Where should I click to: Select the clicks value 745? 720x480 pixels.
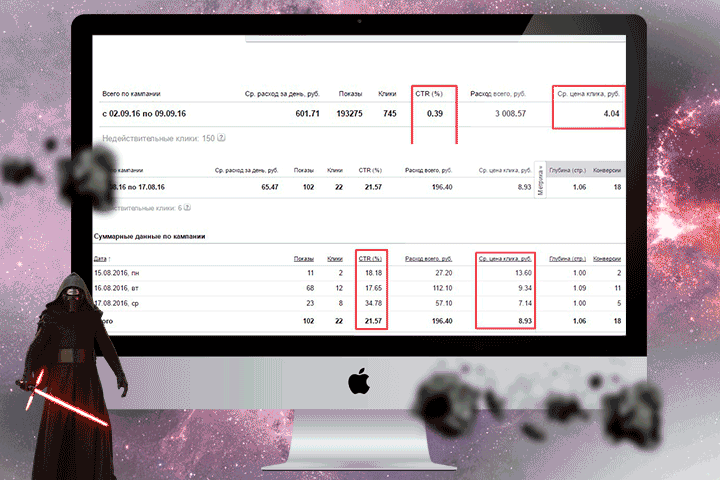(390, 113)
